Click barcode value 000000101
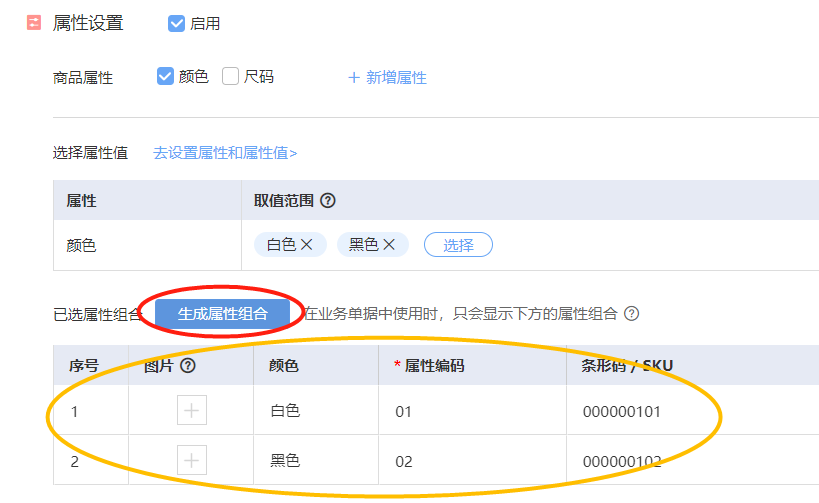819x503 pixels. point(622,412)
